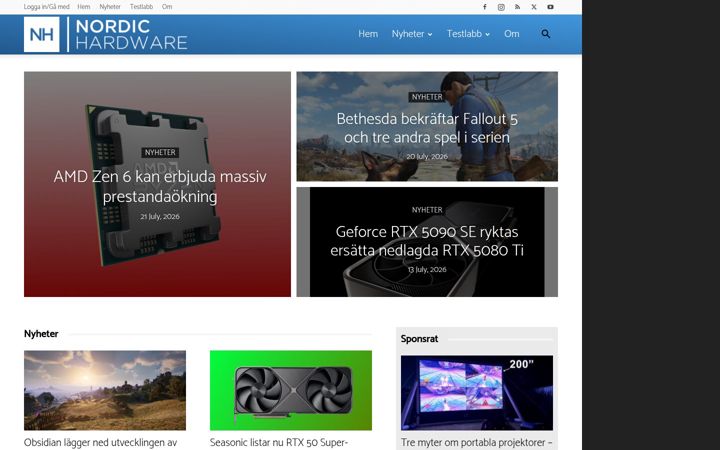Open Om in the blue navigation bar
The image size is (720, 450).
pyautogui.click(x=512, y=34)
